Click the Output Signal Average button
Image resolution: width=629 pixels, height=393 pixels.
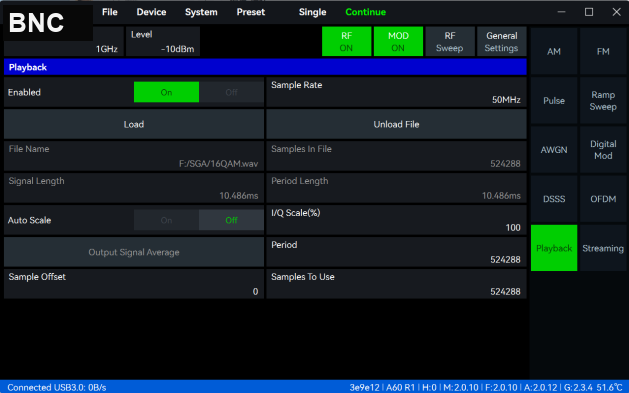[134, 252]
